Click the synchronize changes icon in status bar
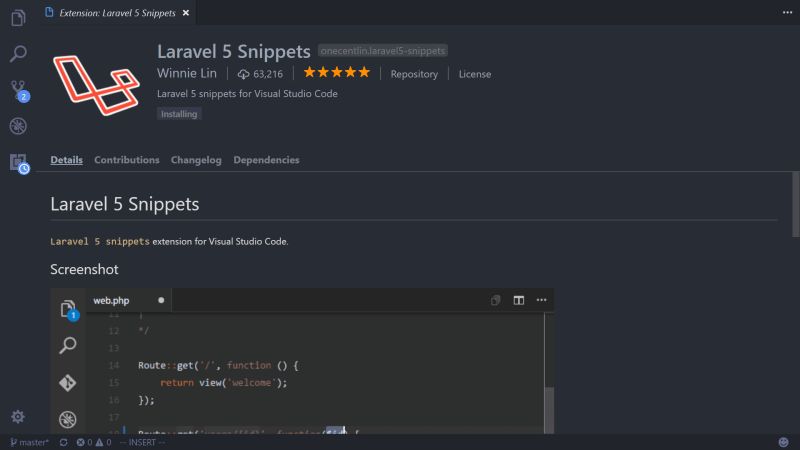 [x=63, y=442]
